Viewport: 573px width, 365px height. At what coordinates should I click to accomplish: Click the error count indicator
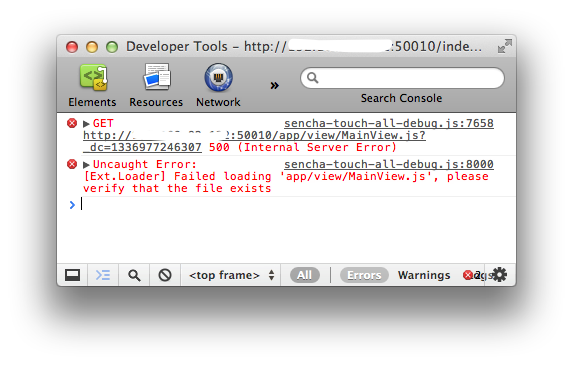[x=472, y=275]
